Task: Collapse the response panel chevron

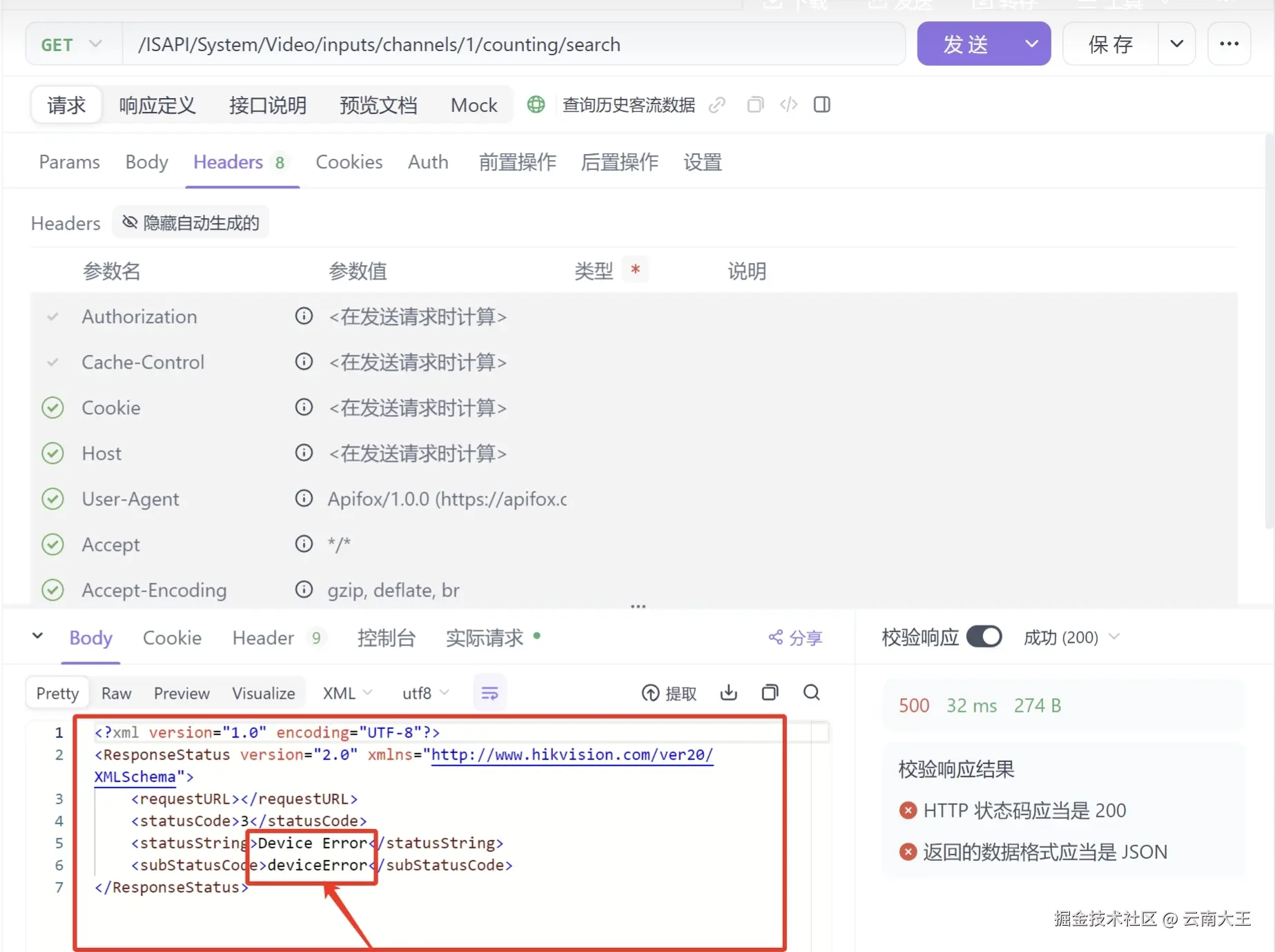Action: pyautogui.click(x=38, y=636)
